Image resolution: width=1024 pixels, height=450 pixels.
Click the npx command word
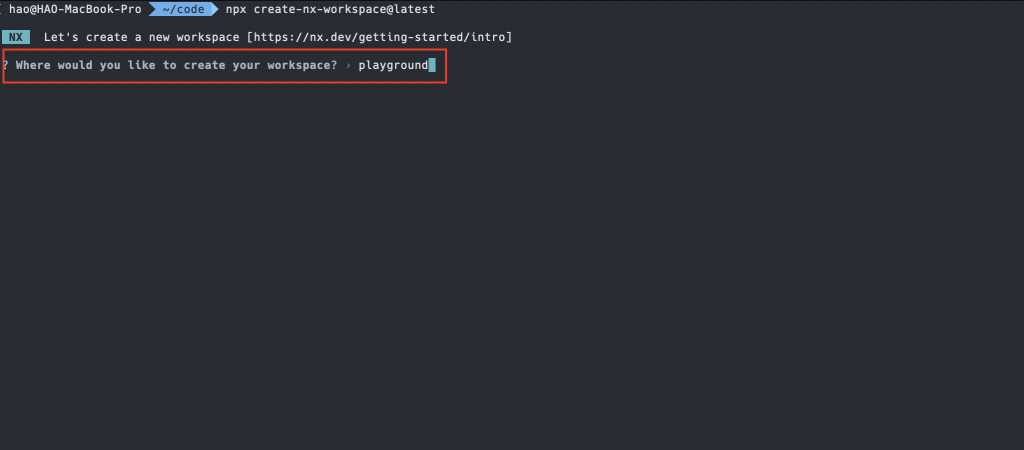pyautogui.click(x=236, y=10)
